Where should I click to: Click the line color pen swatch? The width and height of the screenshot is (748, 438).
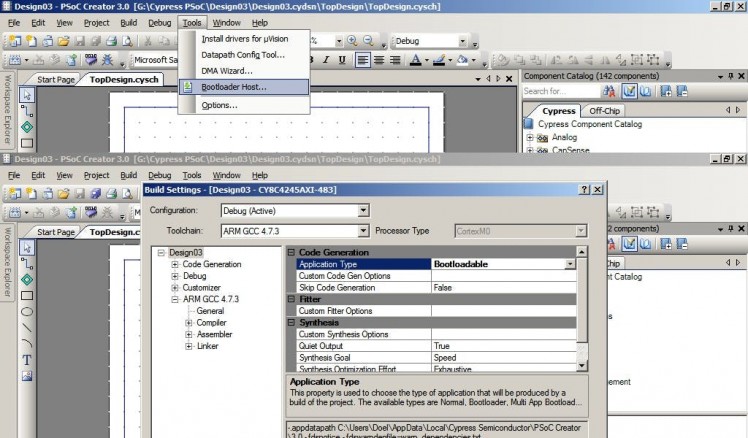click(439, 60)
